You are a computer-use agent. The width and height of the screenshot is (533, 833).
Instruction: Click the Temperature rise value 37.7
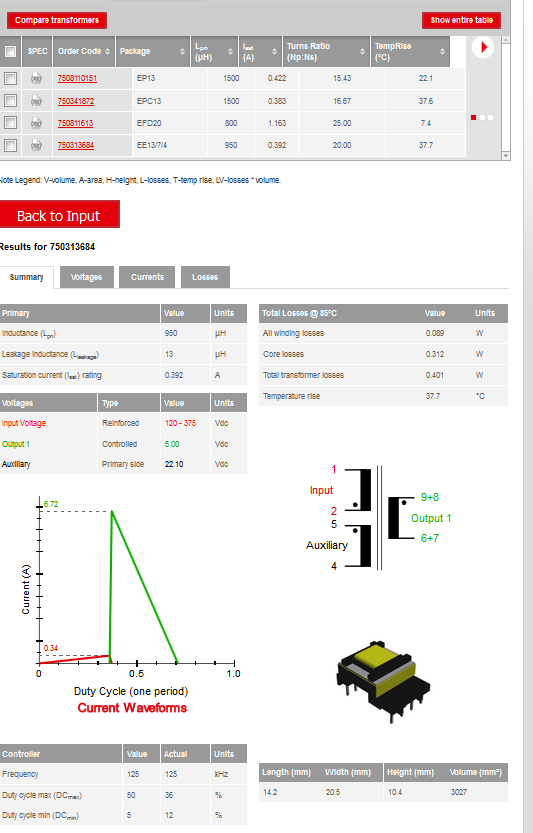(433, 396)
